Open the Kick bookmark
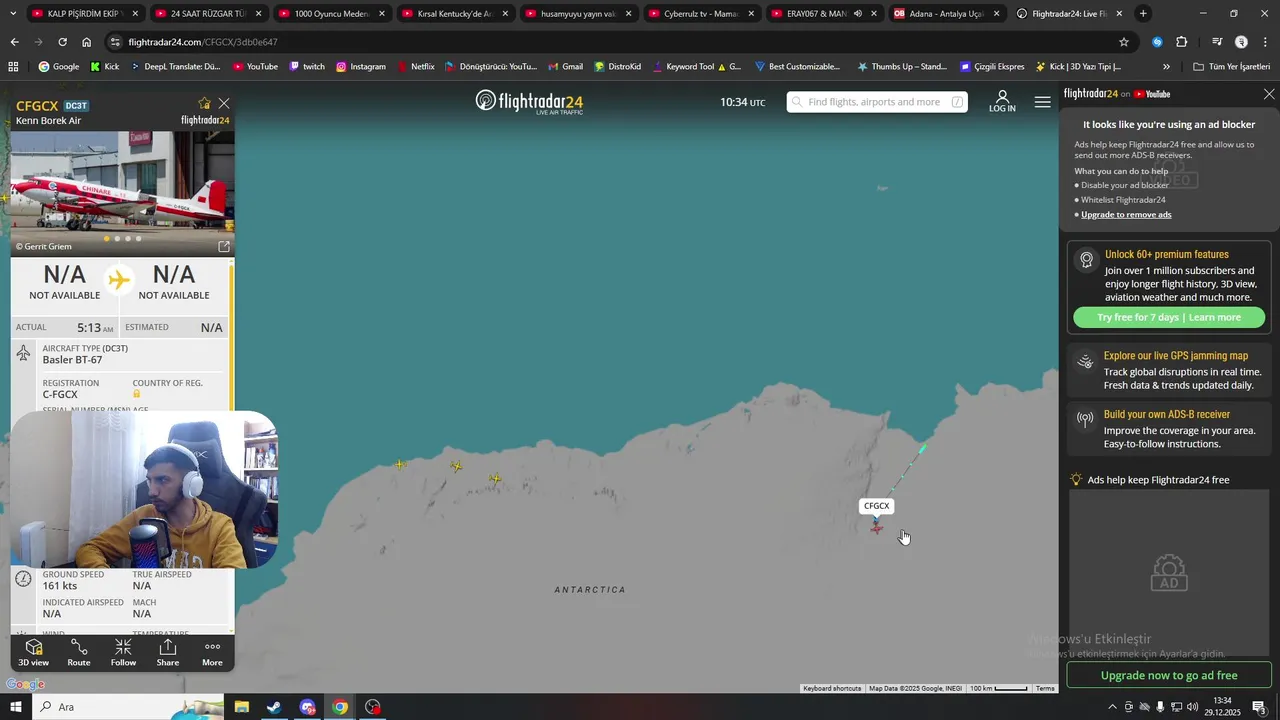The width and height of the screenshot is (1280, 720). tap(105, 66)
